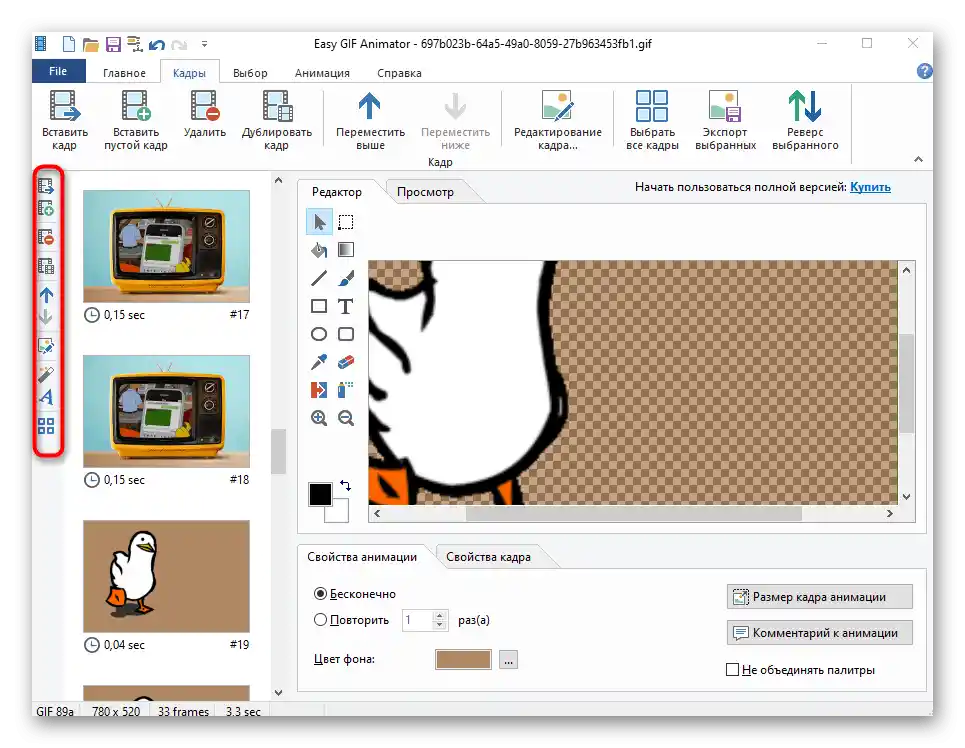Image resolution: width=965 pixels, height=748 pixels.
Task: Select the paintbrush tool
Action: tap(346, 278)
